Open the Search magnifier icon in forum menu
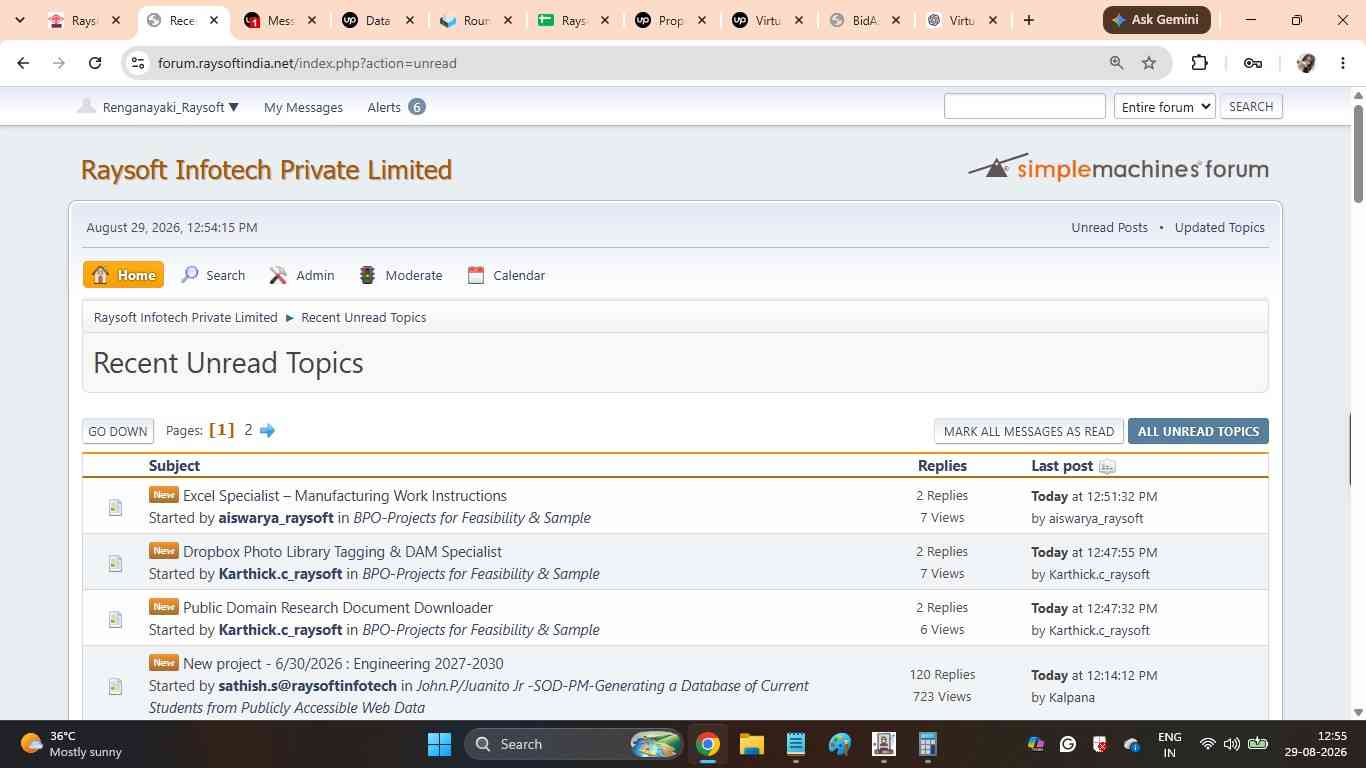This screenshot has width=1366, height=768. tap(190, 275)
